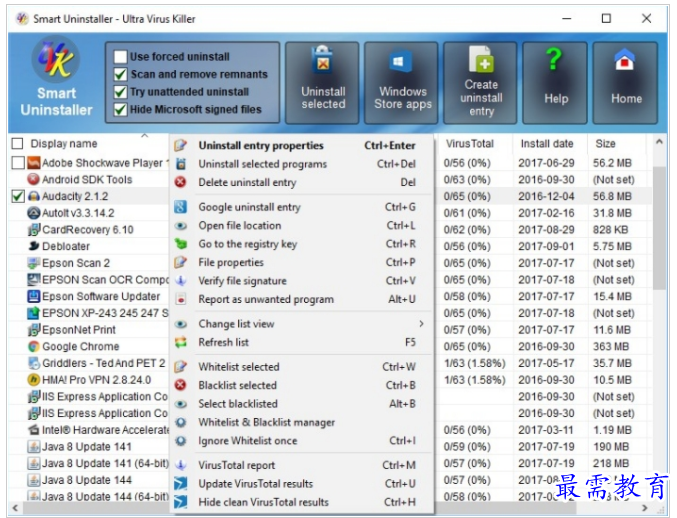The height and width of the screenshot is (518, 677).
Task: Click the Verify file signature icon
Action: coord(180,281)
